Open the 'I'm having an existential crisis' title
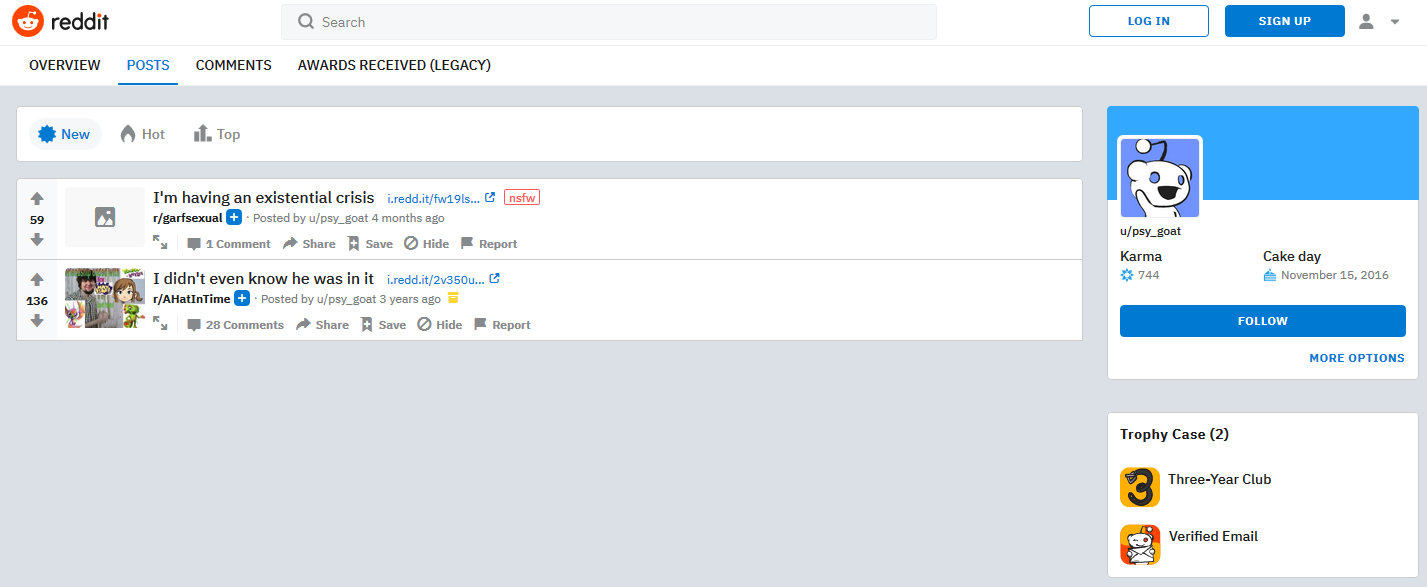Screen dimensions: 1427x587 [264, 198]
